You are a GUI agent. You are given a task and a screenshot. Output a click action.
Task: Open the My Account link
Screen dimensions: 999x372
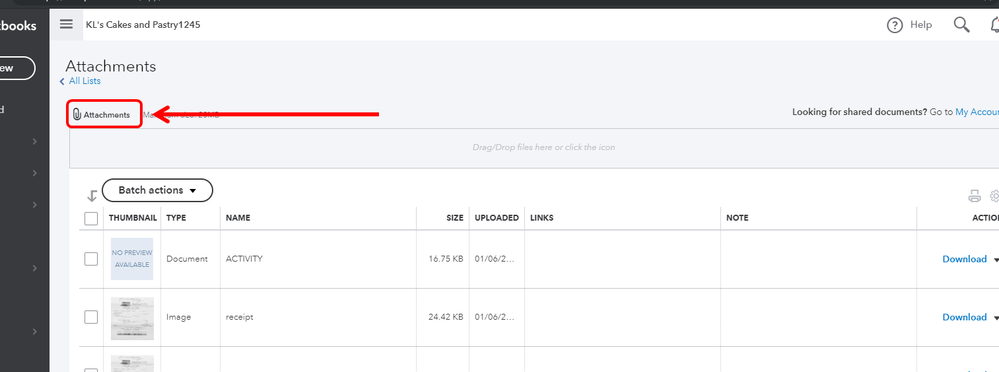tap(977, 112)
